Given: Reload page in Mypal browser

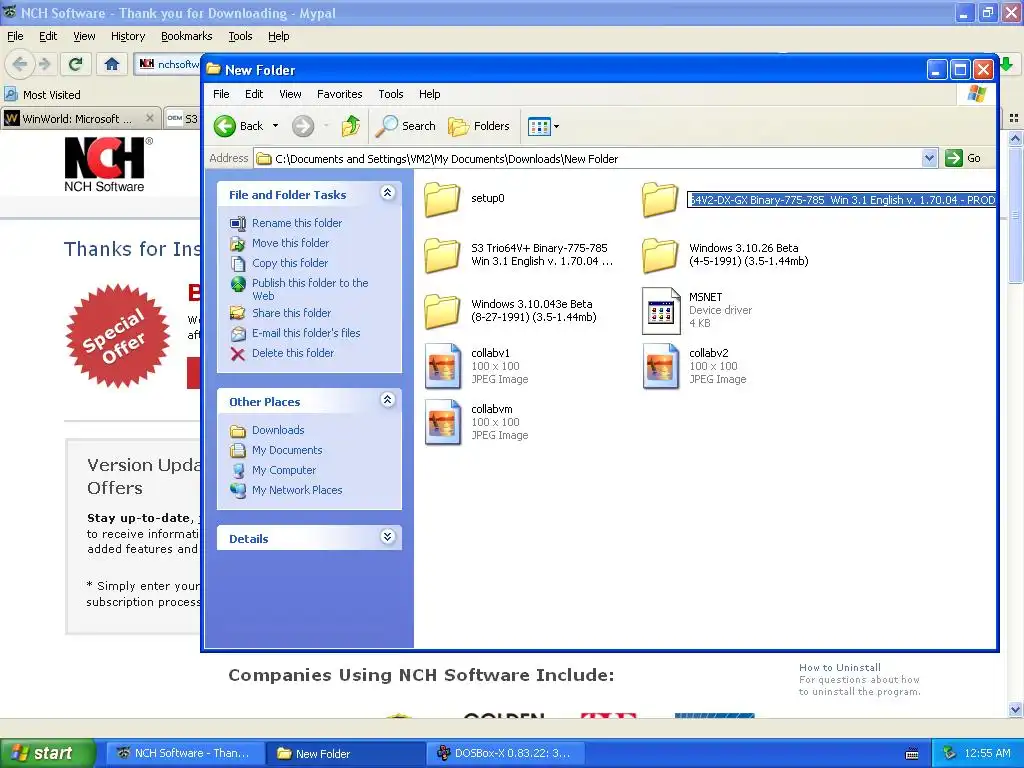Looking at the screenshot, I should 75,63.
